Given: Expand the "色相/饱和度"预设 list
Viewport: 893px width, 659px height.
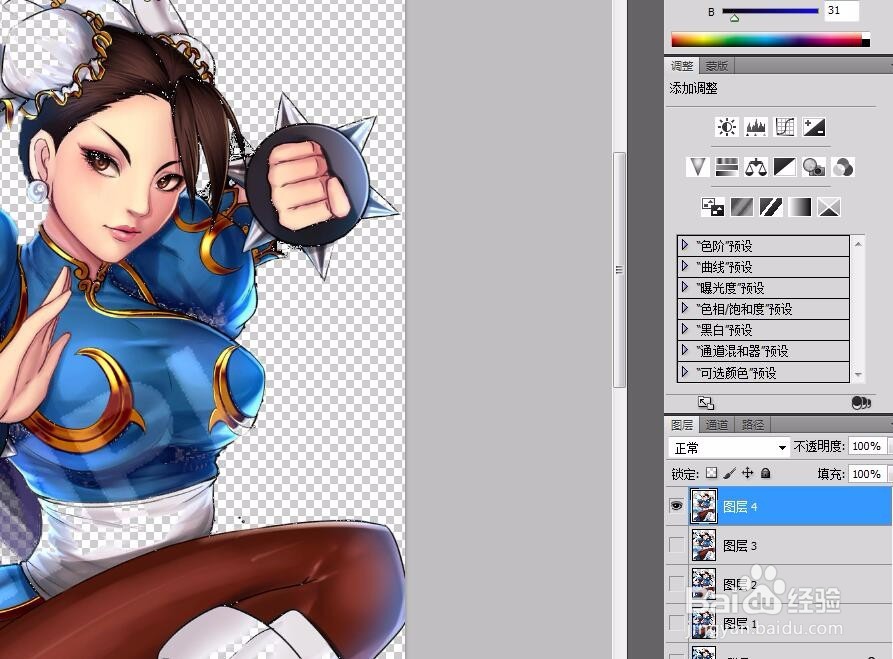Looking at the screenshot, I should pos(685,309).
